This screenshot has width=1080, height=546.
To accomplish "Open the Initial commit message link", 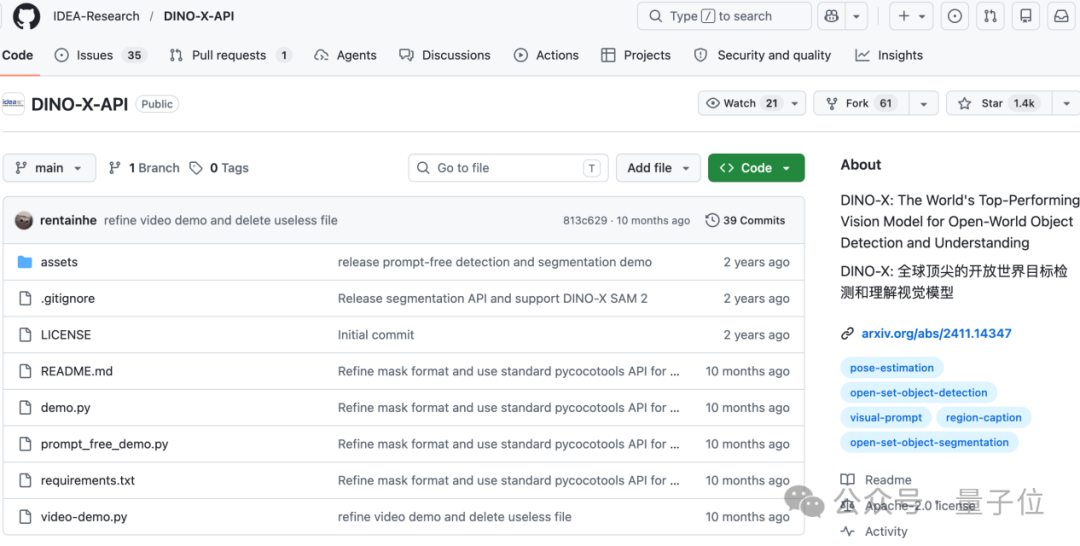I will 376,335.
